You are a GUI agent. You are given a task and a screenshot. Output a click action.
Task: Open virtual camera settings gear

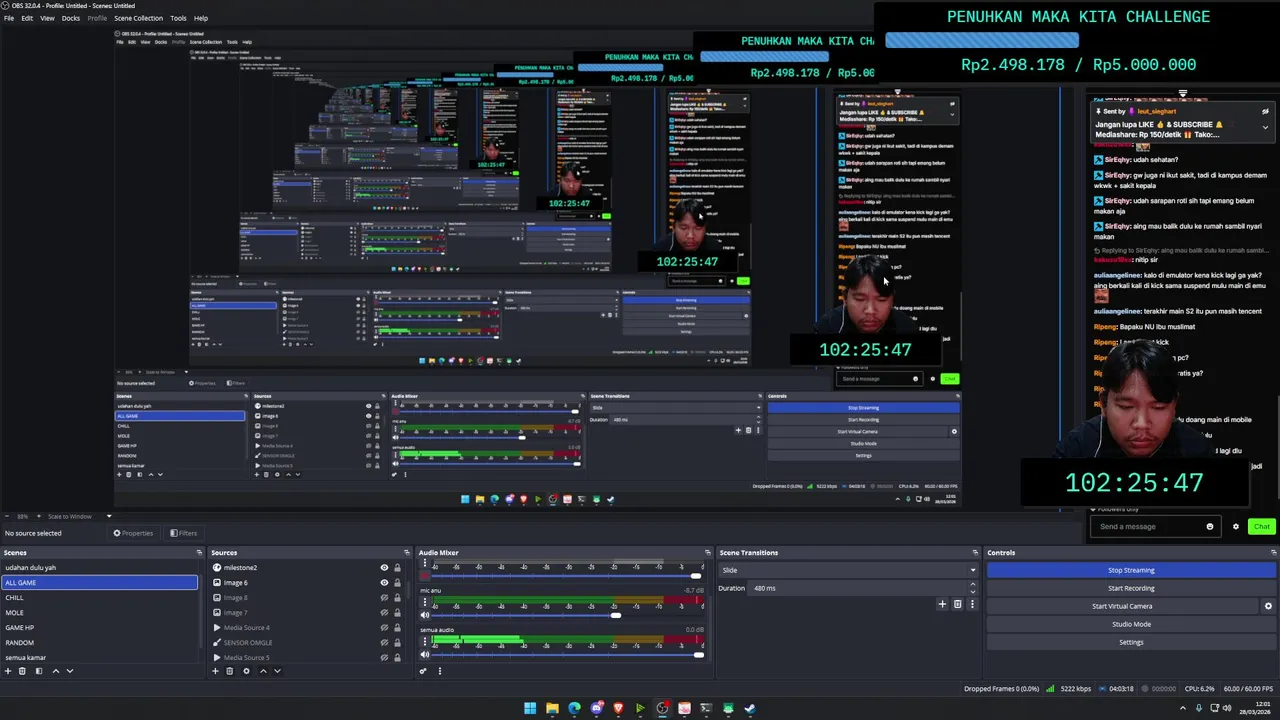coord(1268,606)
